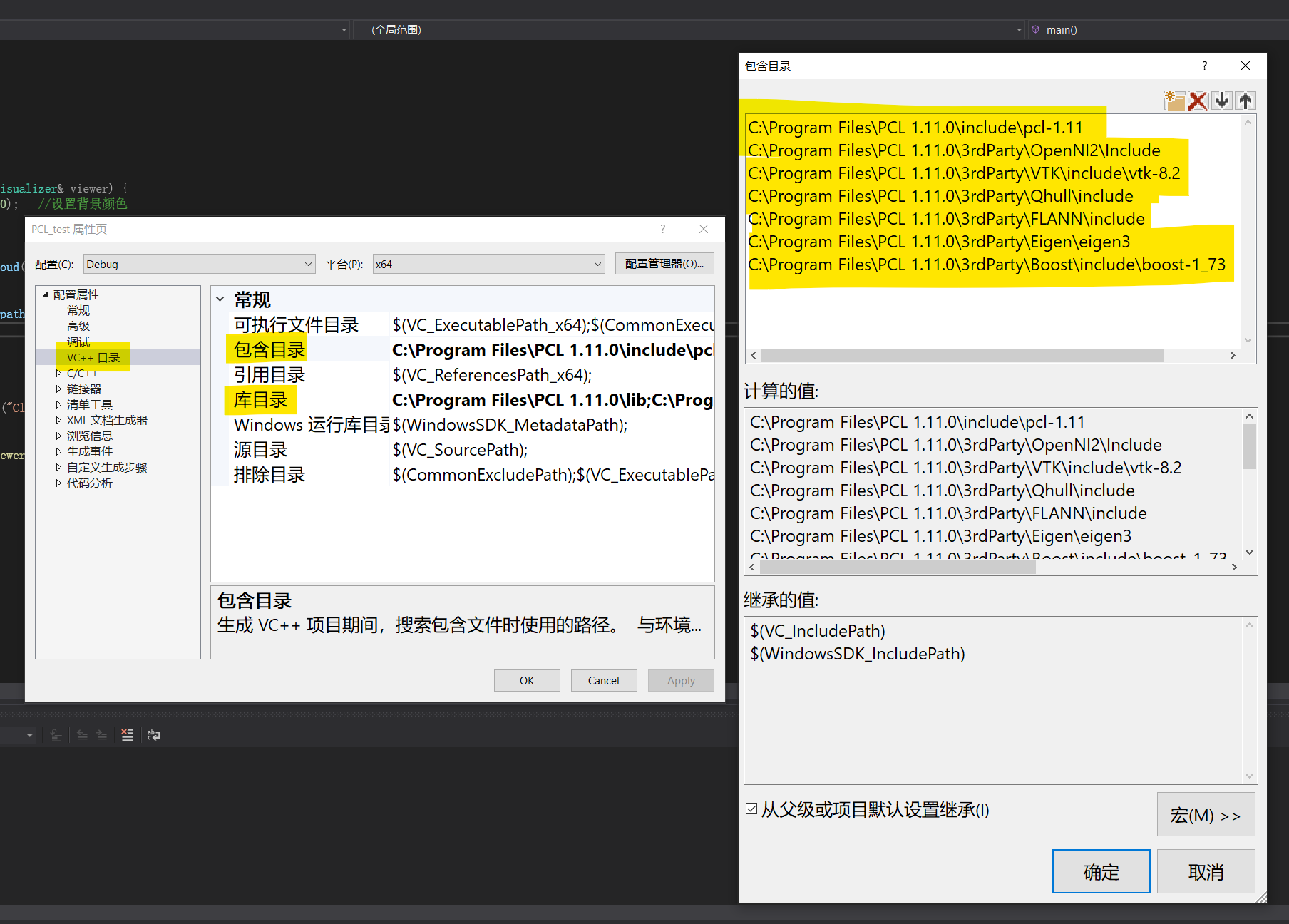The height and width of the screenshot is (924, 1289).
Task: Click the help question mark in 包含目录 dialog
Action: (x=1205, y=66)
